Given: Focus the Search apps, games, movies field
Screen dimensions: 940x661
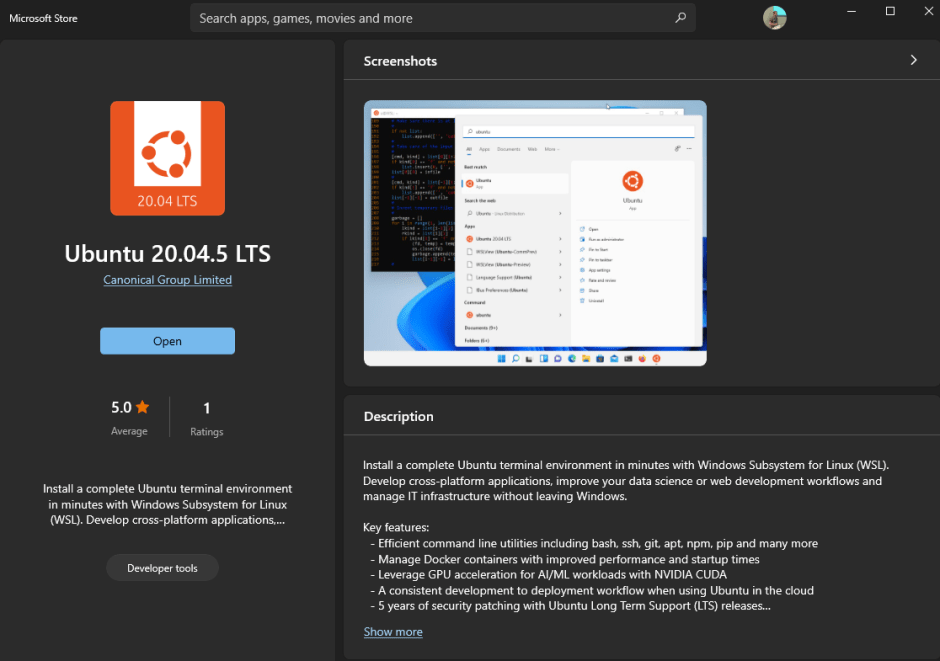Looking at the screenshot, I should 430,18.
